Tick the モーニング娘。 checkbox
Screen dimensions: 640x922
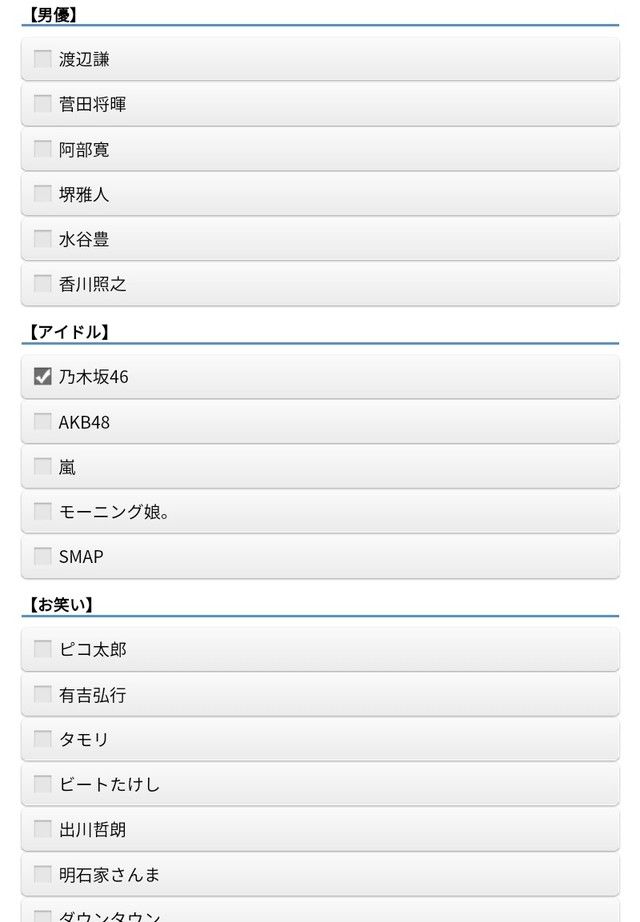click(42, 511)
